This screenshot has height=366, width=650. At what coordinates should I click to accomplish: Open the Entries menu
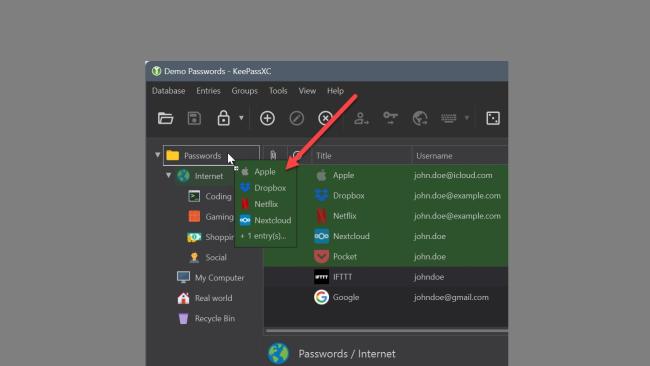tap(208, 91)
